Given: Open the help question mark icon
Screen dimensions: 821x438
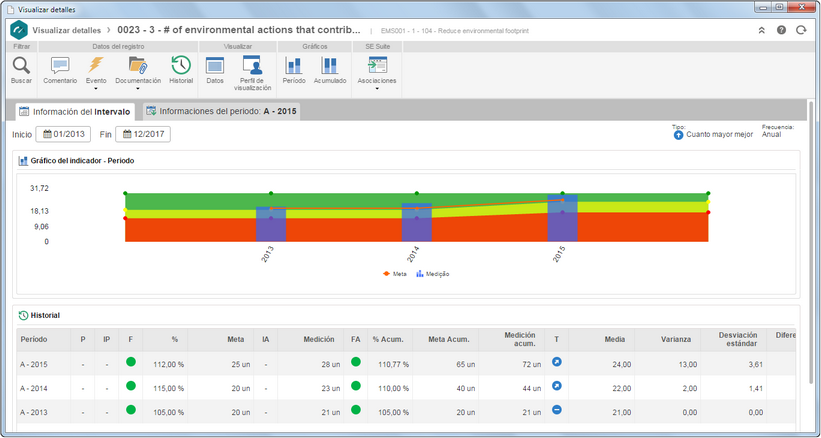Looking at the screenshot, I should click(781, 30).
